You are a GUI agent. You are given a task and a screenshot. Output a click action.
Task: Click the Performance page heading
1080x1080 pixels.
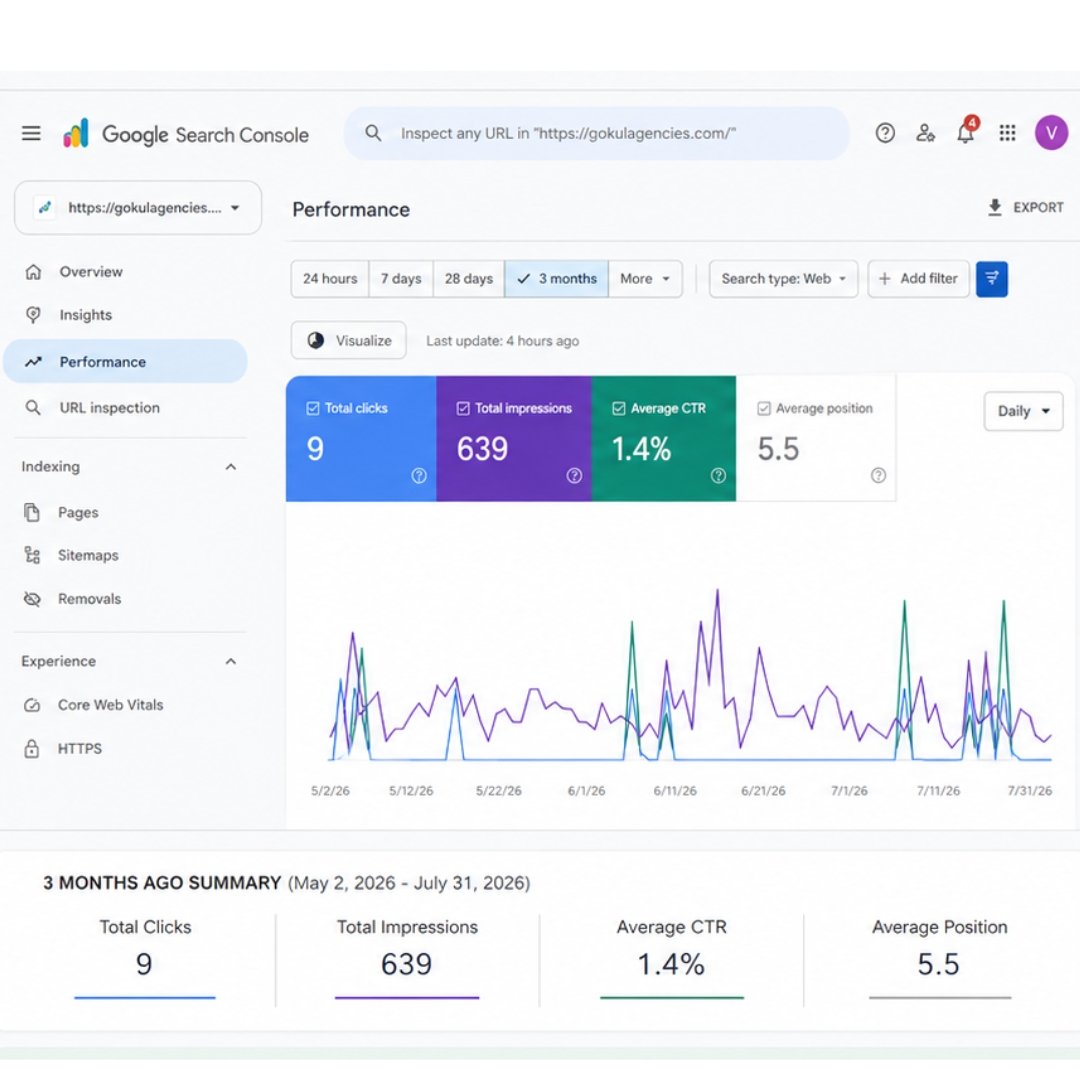[x=351, y=209]
